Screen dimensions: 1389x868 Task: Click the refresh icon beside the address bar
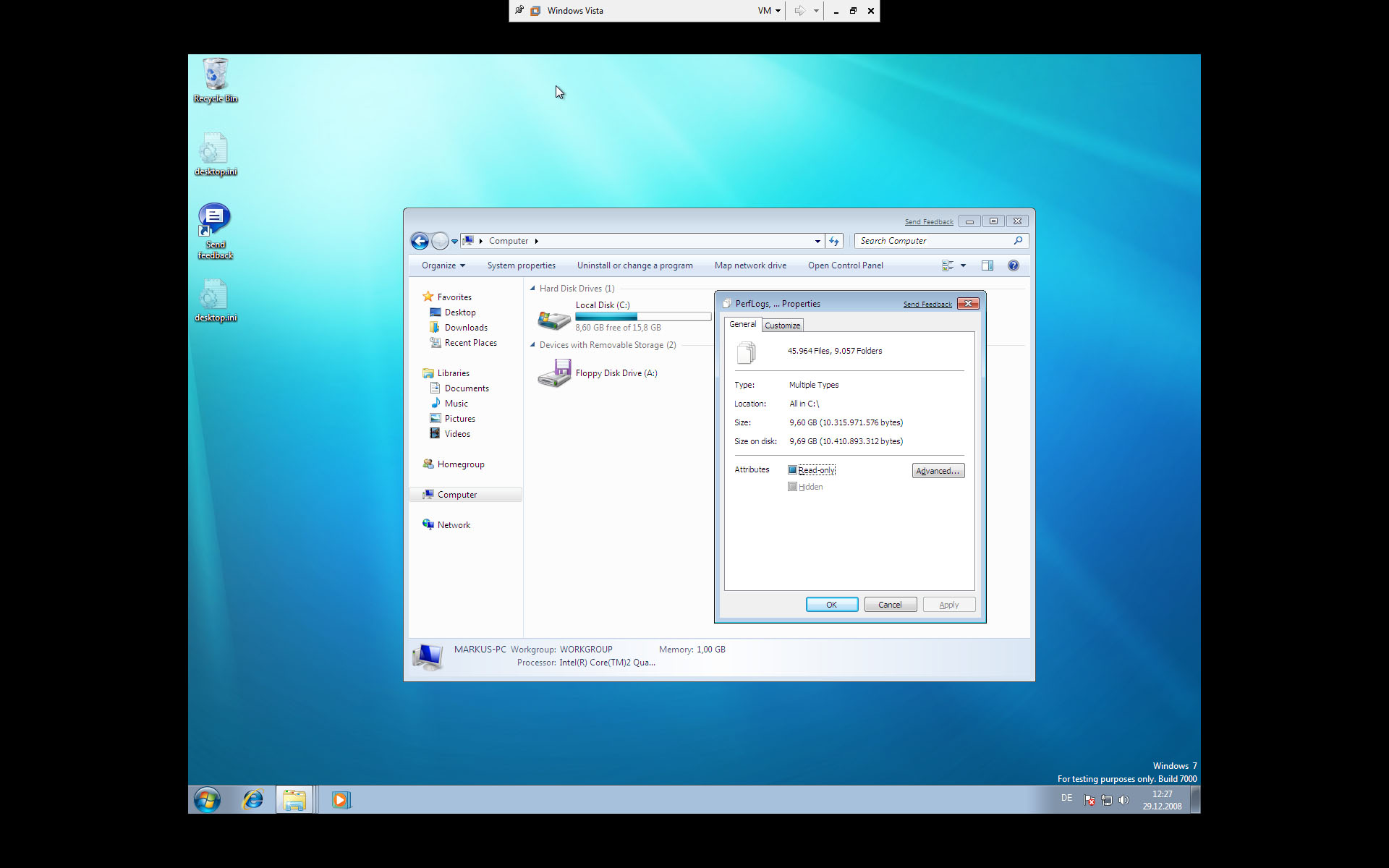[x=834, y=241]
